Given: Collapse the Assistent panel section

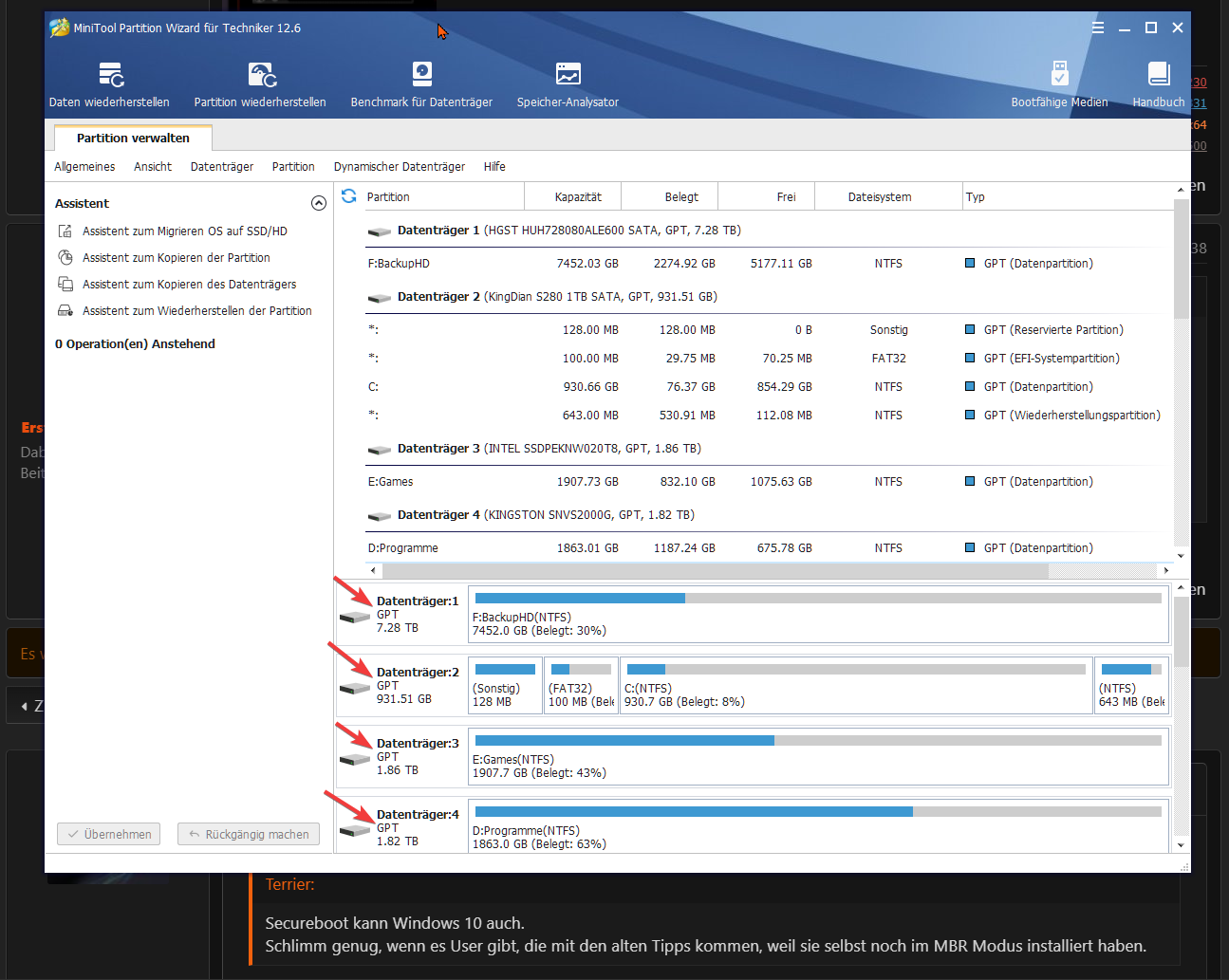Looking at the screenshot, I should click(x=319, y=203).
